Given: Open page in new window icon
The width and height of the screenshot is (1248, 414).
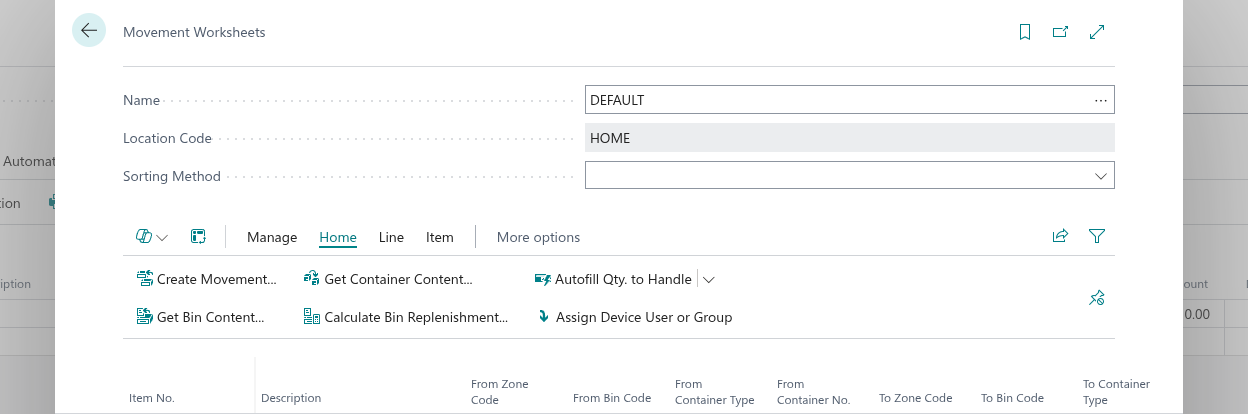Looking at the screenshot, I should [x=1060, y=32].
